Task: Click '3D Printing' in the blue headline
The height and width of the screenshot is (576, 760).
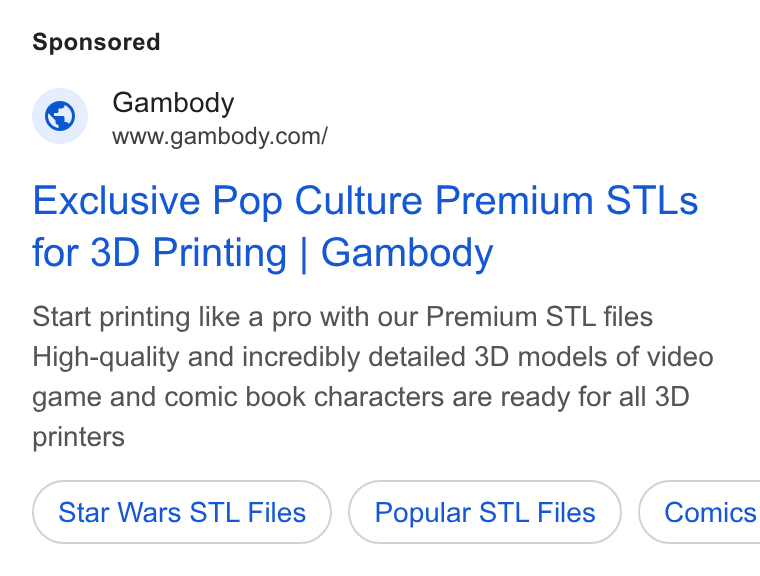Action: coord(189,253)
